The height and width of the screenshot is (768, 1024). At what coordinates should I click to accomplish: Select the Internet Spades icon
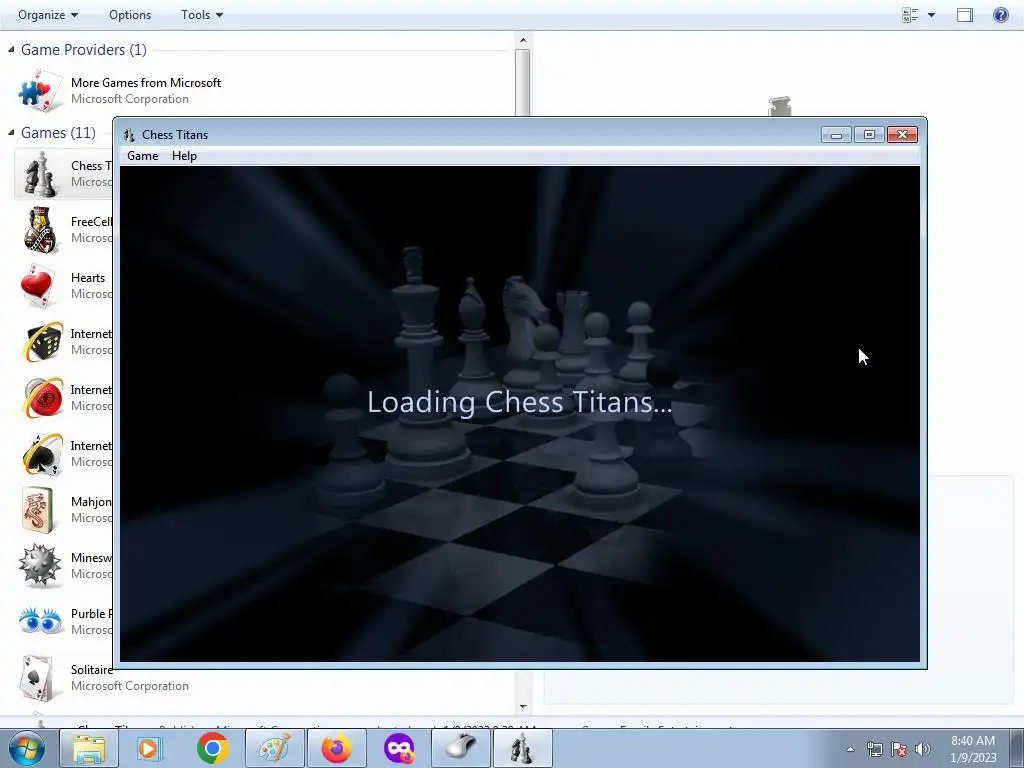[x=42, y=454]
